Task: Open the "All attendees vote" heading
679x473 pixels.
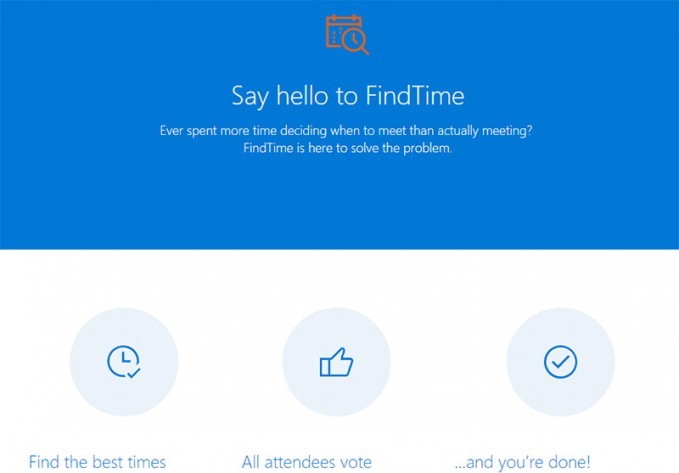Action: [x=307, y=462]
